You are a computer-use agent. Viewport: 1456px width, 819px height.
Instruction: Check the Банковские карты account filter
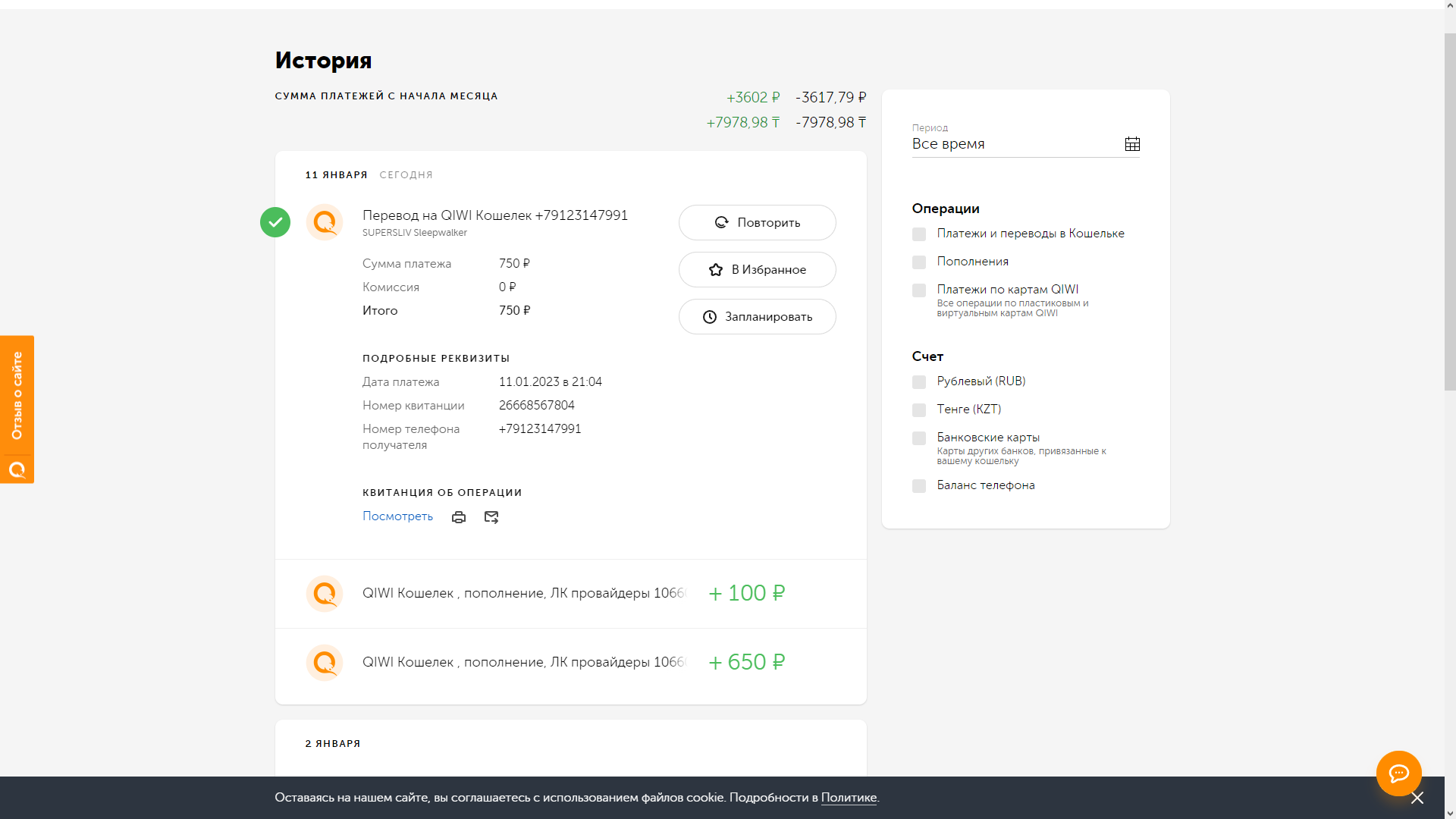pos(919,438)
